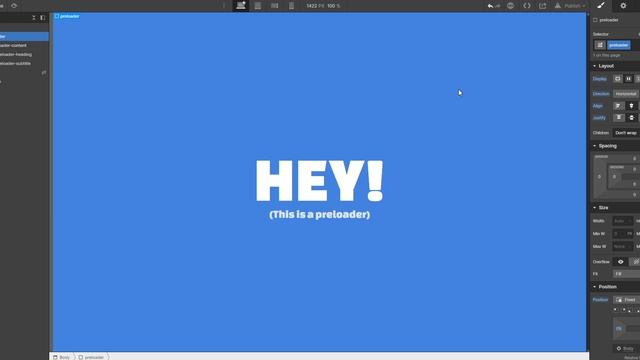
Task: Open the Style panel brush tab
Action: pos(601,5)
